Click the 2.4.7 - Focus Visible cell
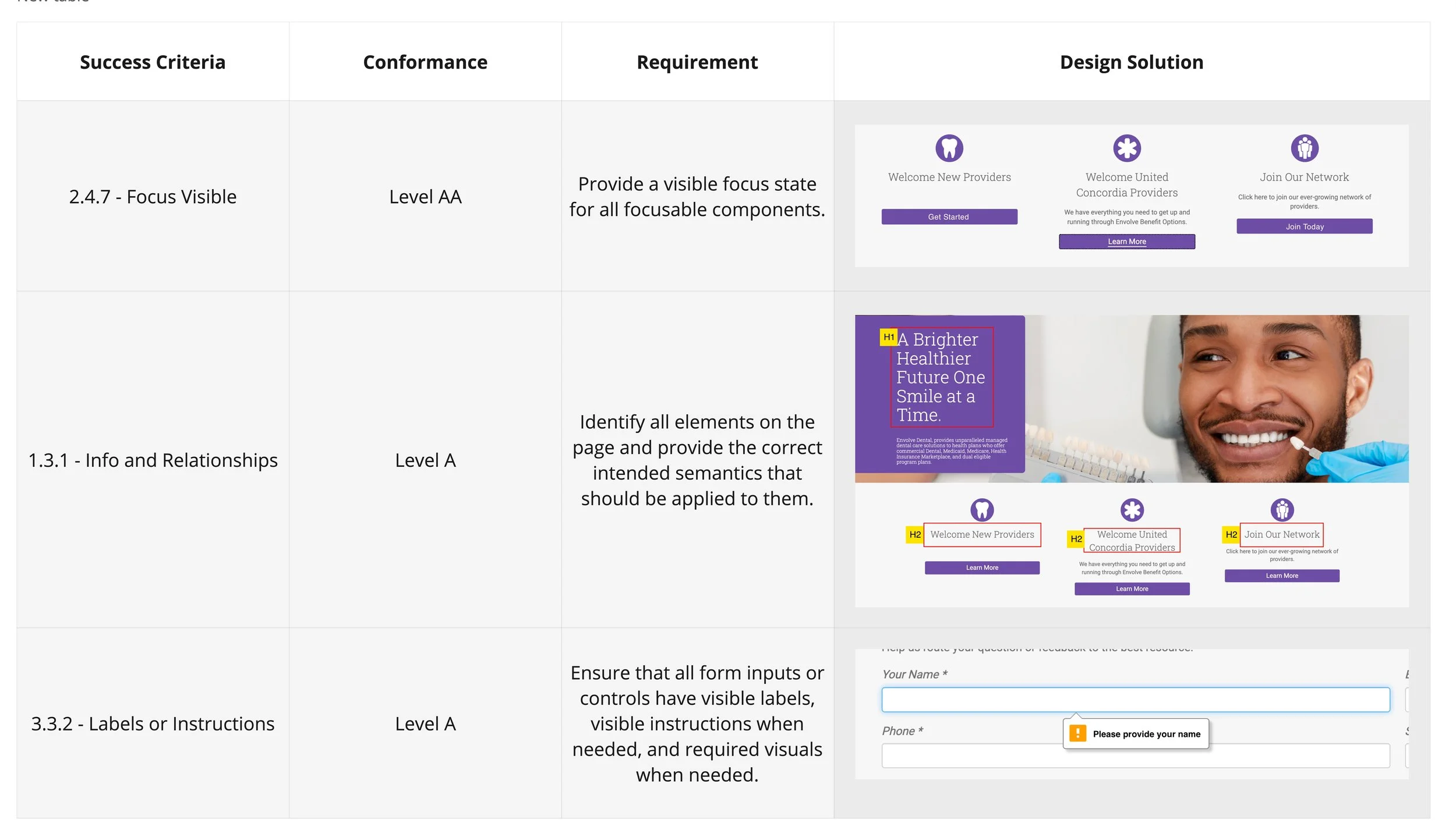 [x=153, y=197]
